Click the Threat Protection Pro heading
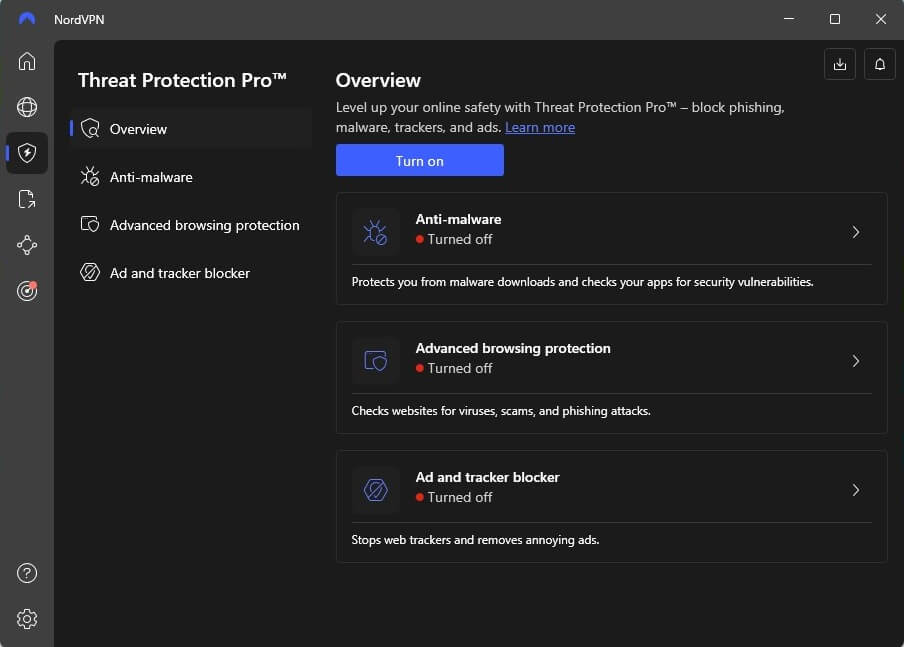 182,80
